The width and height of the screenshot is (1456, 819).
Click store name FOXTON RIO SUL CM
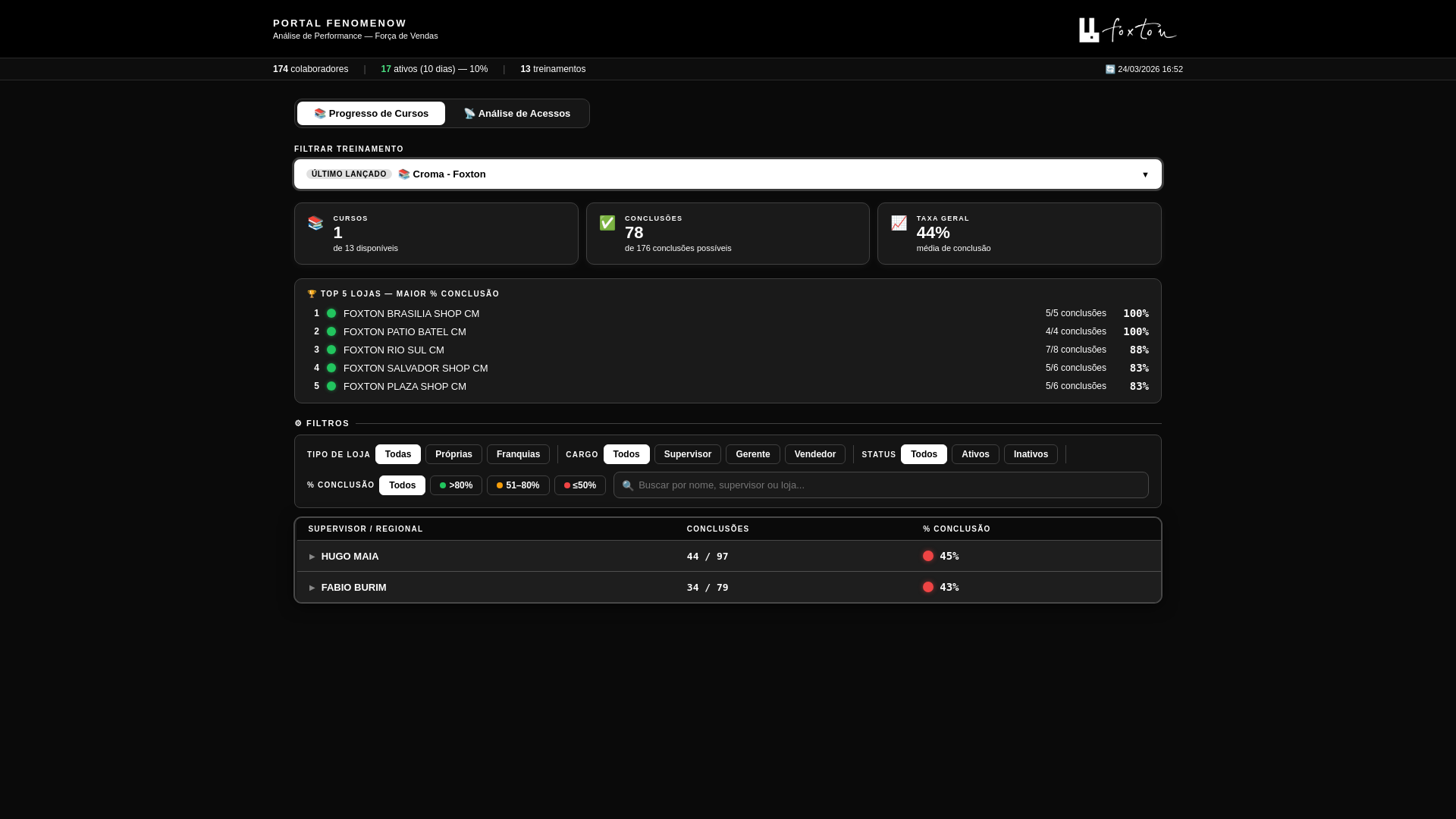[x=394, y=350]
